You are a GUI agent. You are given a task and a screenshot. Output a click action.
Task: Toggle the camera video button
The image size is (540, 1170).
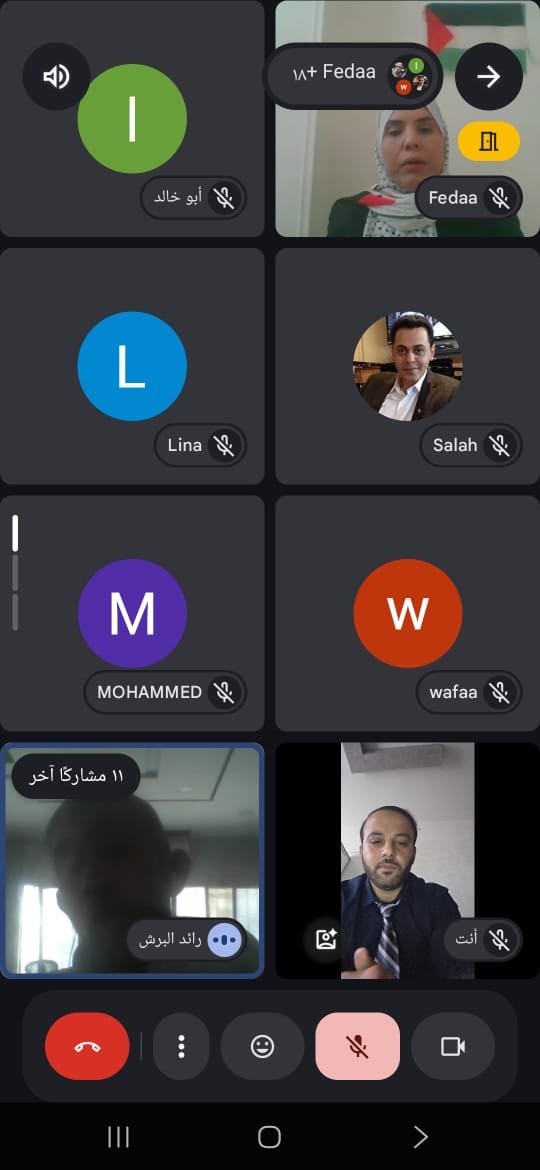click(453, 1046)
